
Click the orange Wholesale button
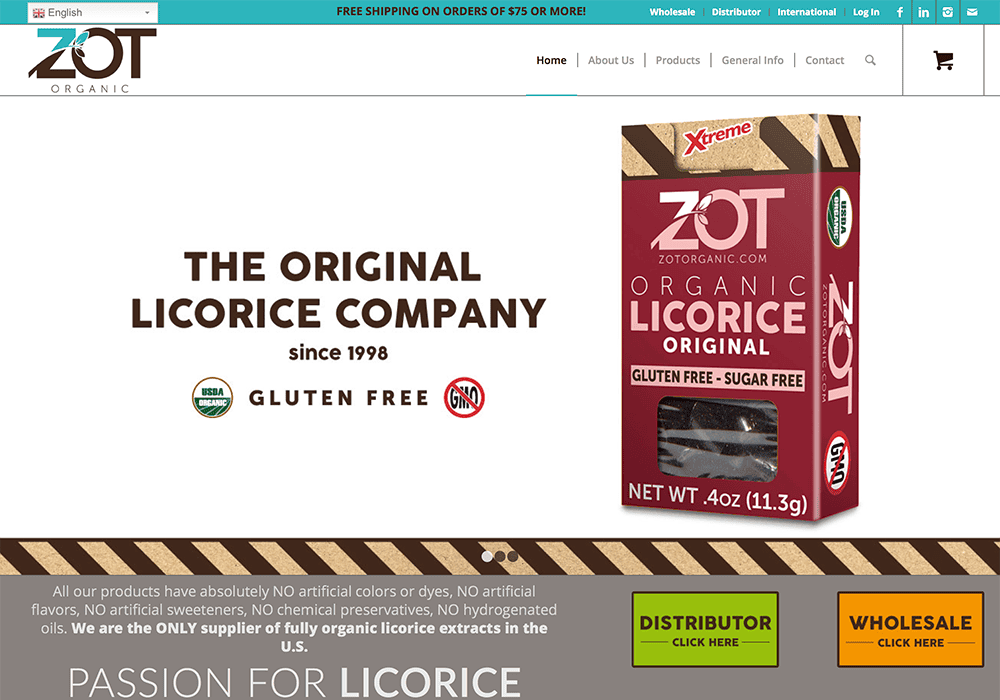(x=911, y=630)
